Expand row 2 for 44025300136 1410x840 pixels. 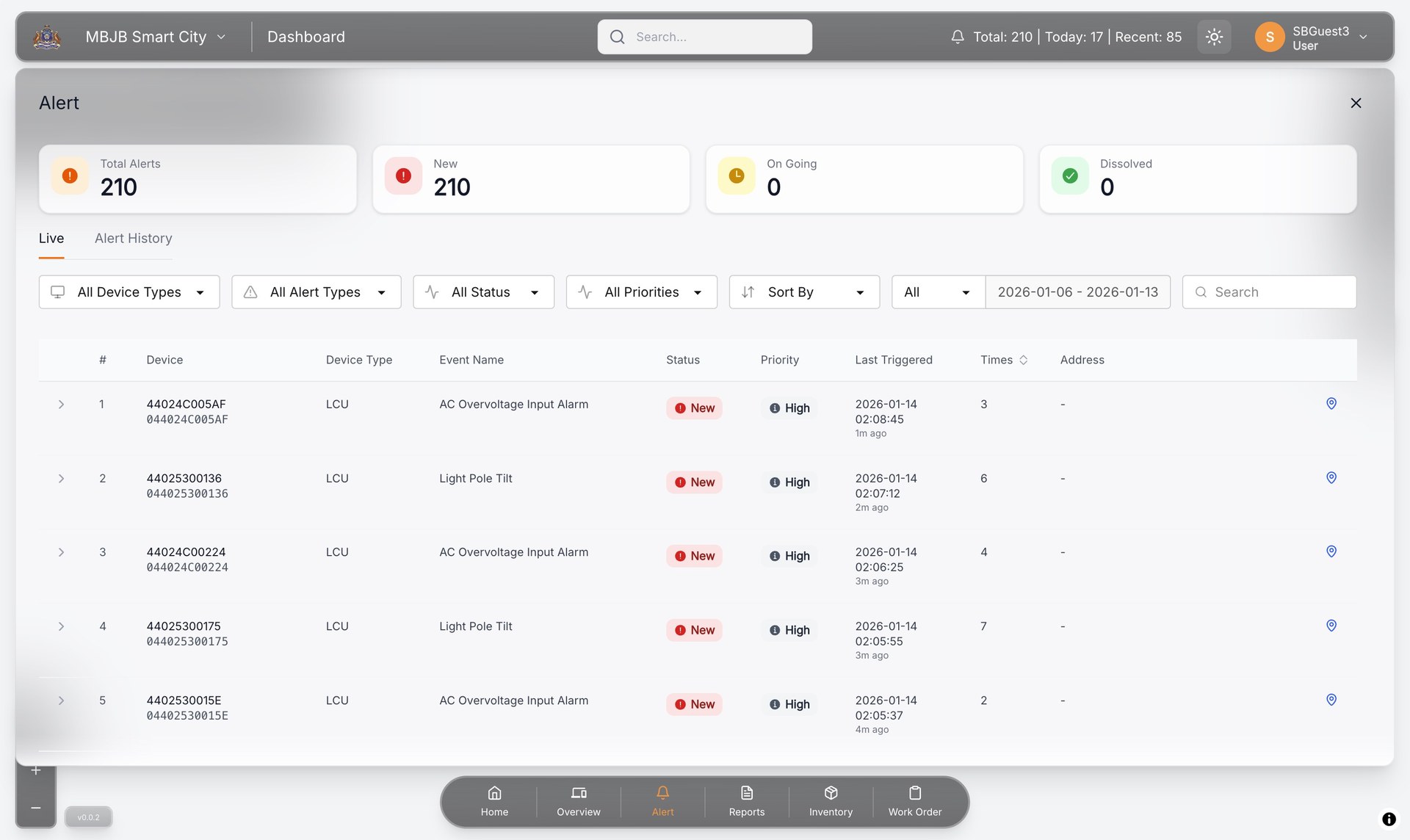pyautogui.click(x=61, y=479)
